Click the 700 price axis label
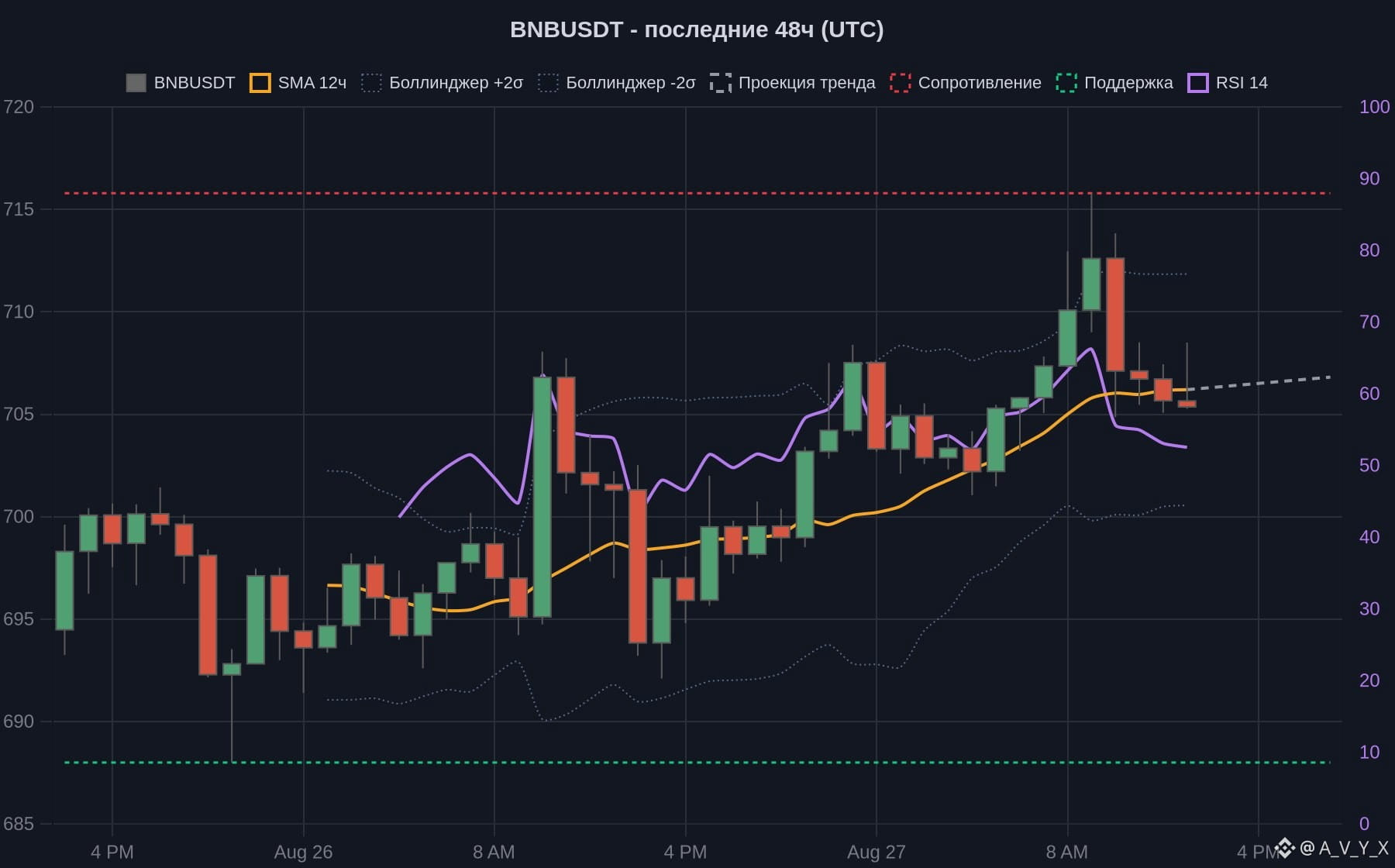1395x868 pixels. click(19, 516)
